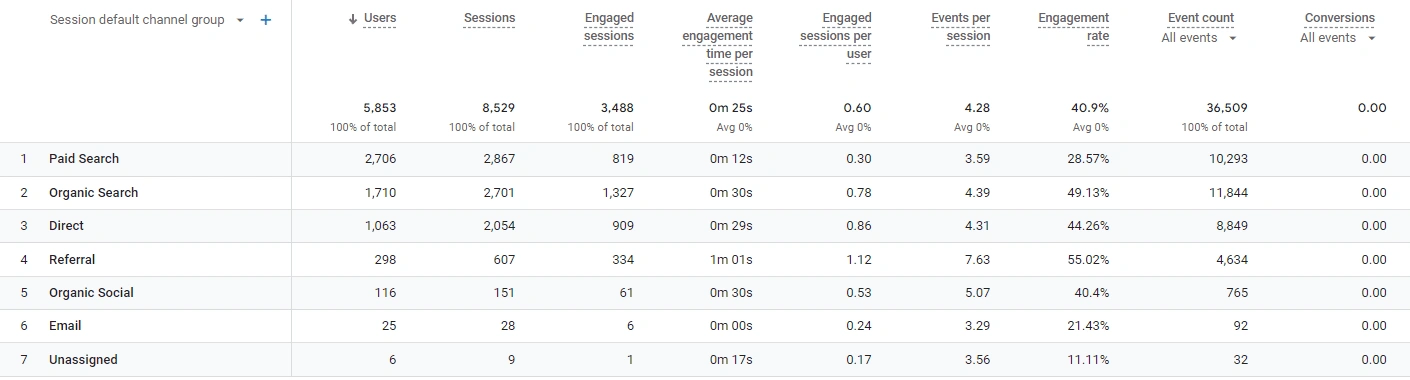Select the Referral channel row
This screenshot has width=1410, height=380.
(705, 260)
